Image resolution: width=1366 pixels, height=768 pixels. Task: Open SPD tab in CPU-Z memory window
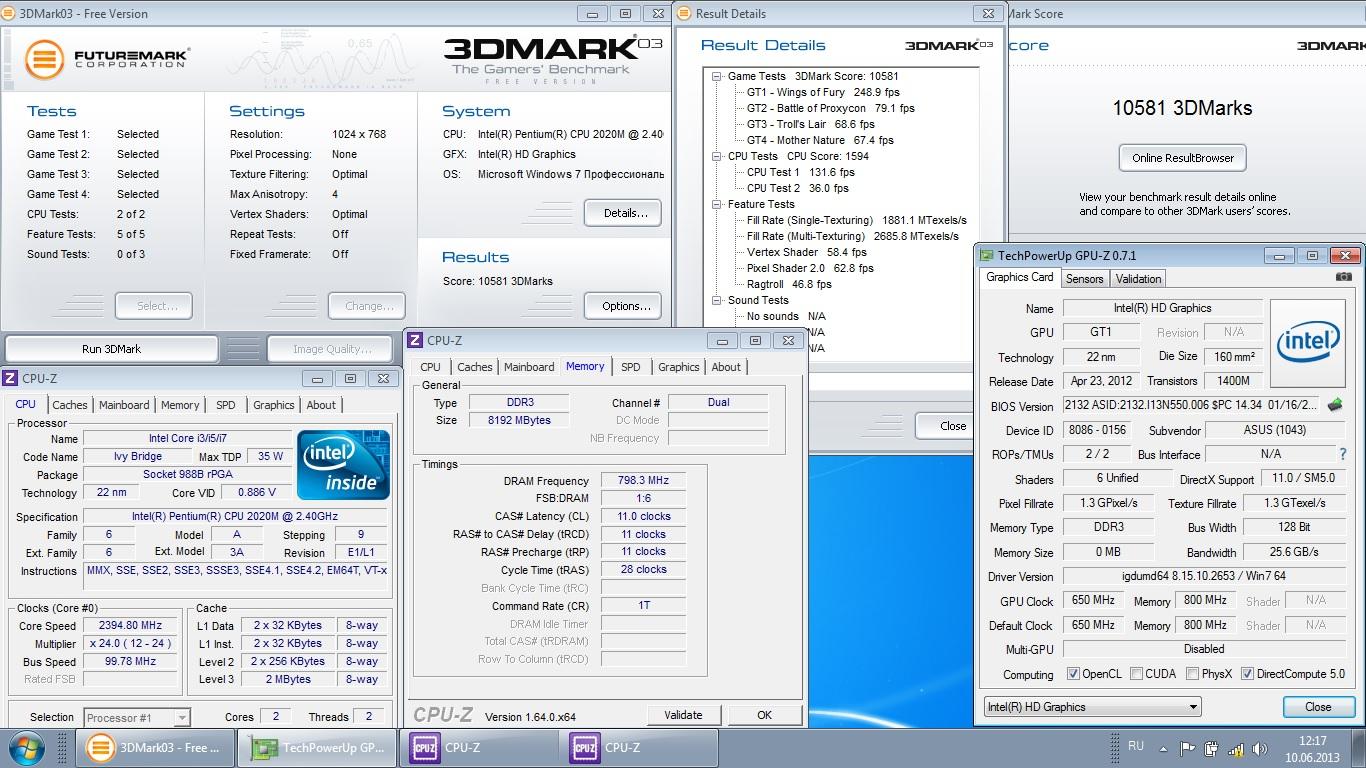pos(630,367)
